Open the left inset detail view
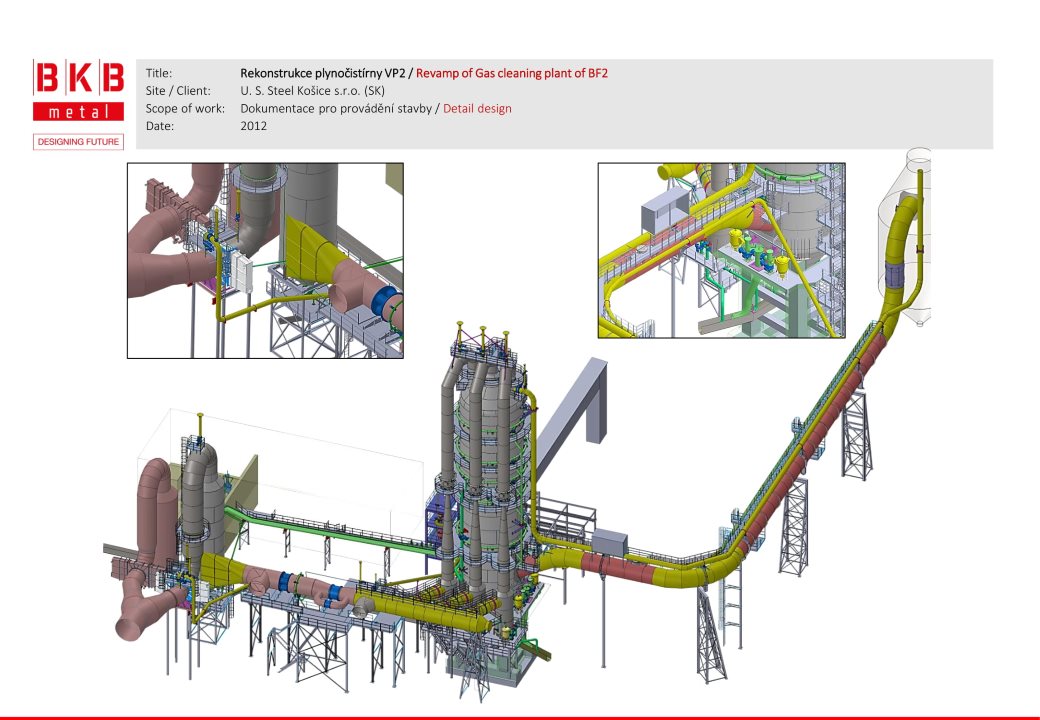The image size is (1040, 720). [x=265, y=260]
